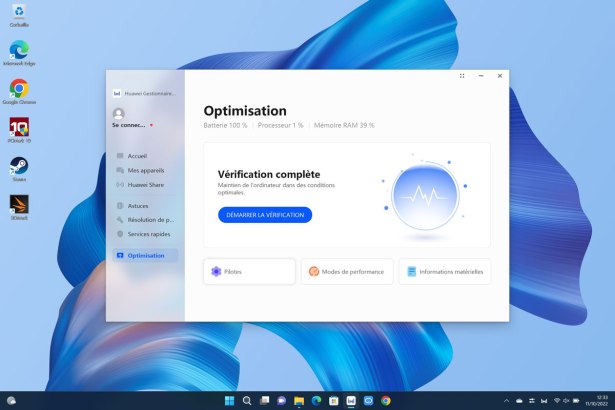This screenshot has height=410, width=615.
Task: Click the Vérification complète heading
Action: [269, 174]
